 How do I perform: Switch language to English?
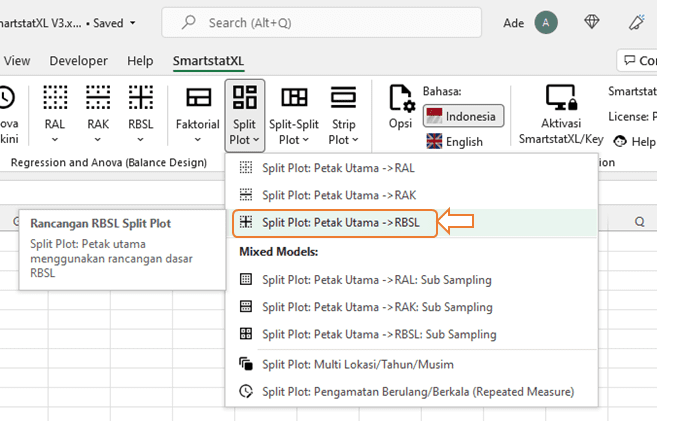pos(454,141)
